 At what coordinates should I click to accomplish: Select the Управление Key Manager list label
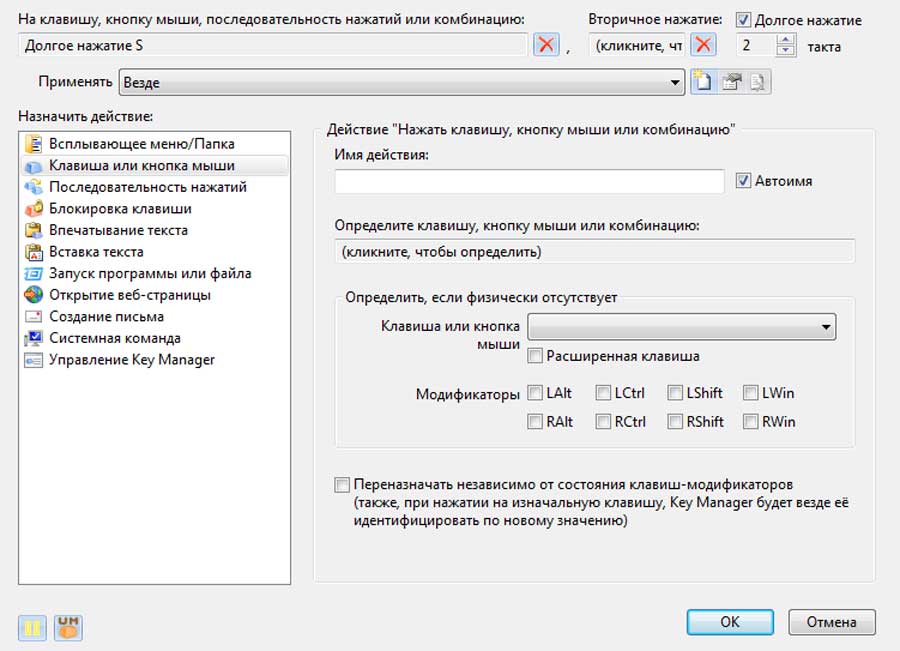click(131, 360)
